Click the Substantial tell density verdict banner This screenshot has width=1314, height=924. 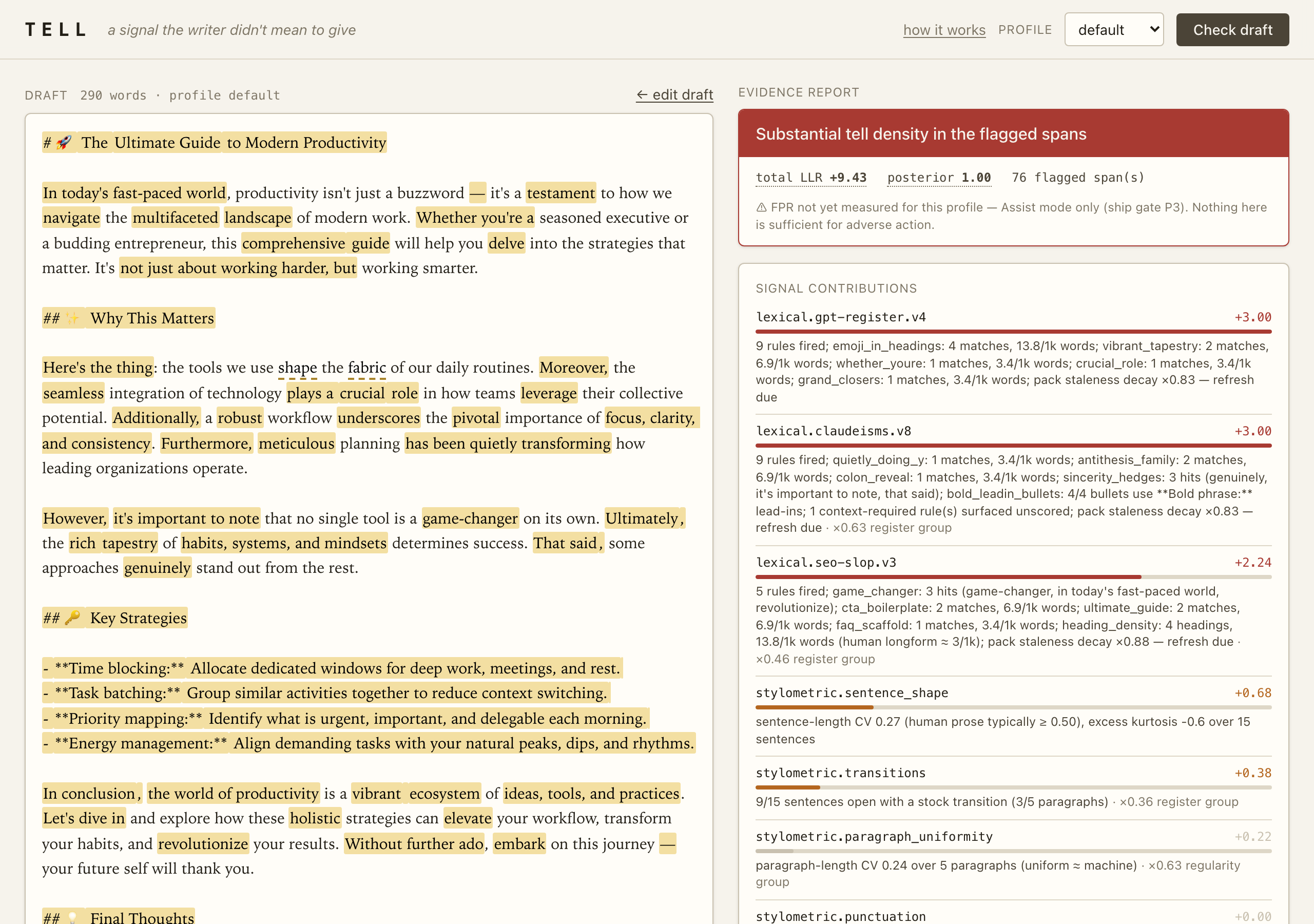click(1013, 134)
